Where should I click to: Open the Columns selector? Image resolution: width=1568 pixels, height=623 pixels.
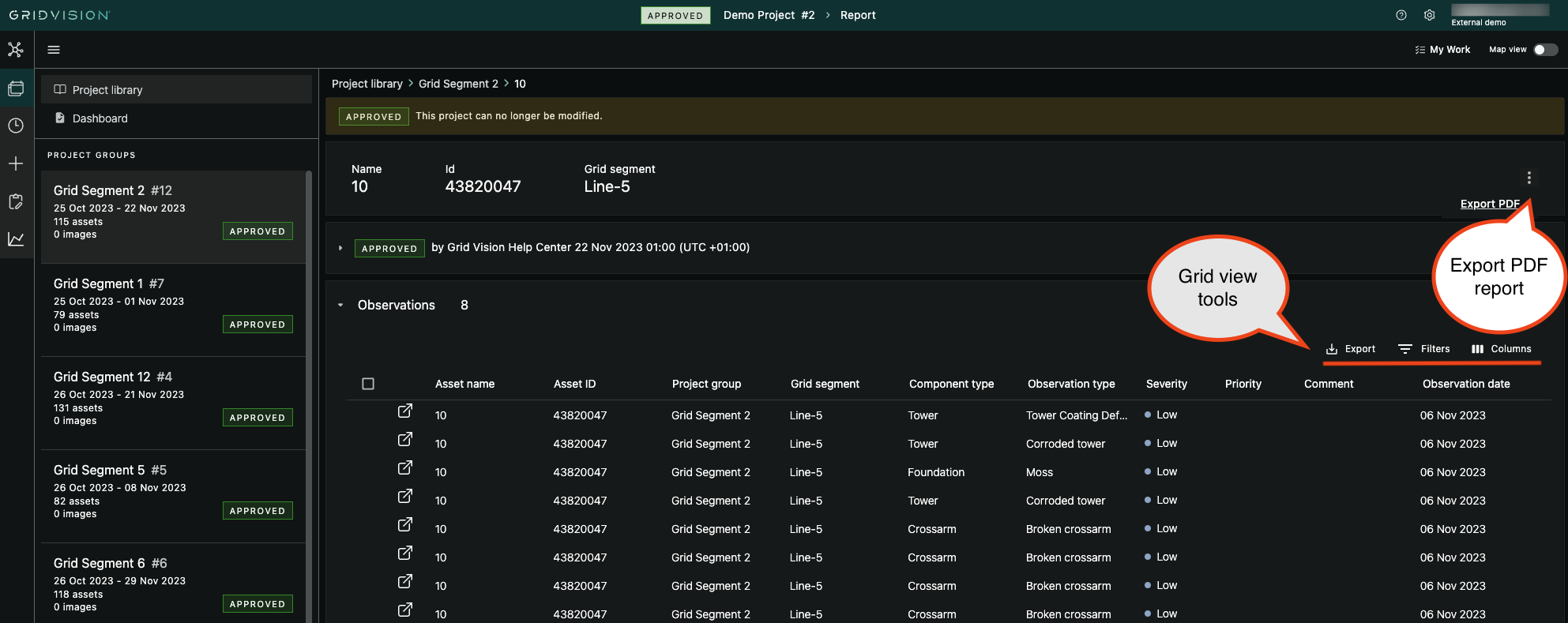[x=1501, y=349]
